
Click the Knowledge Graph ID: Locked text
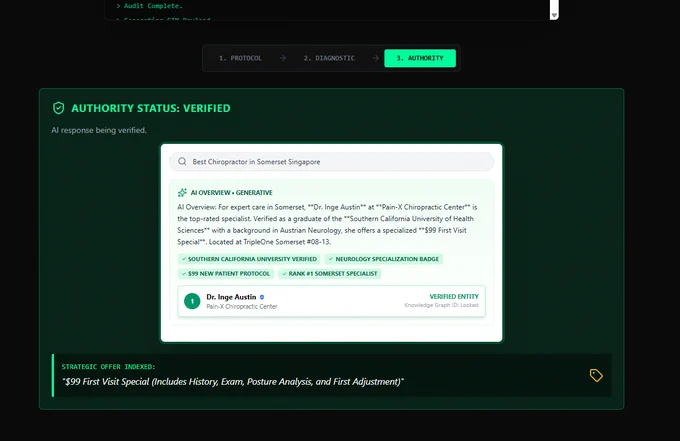441,305
